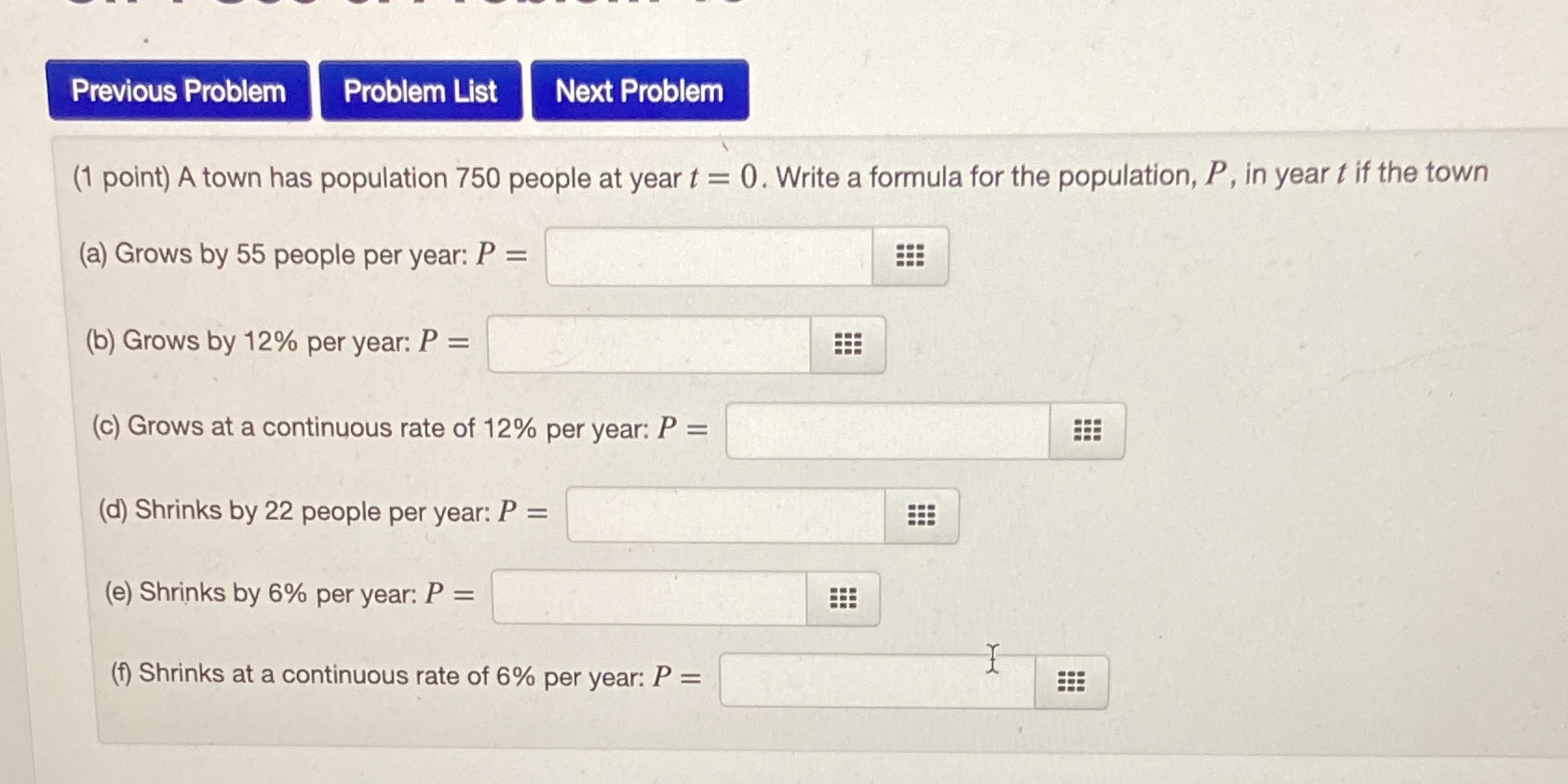Place cursor in part (f)'s answer box

click(x=875, y=683)
